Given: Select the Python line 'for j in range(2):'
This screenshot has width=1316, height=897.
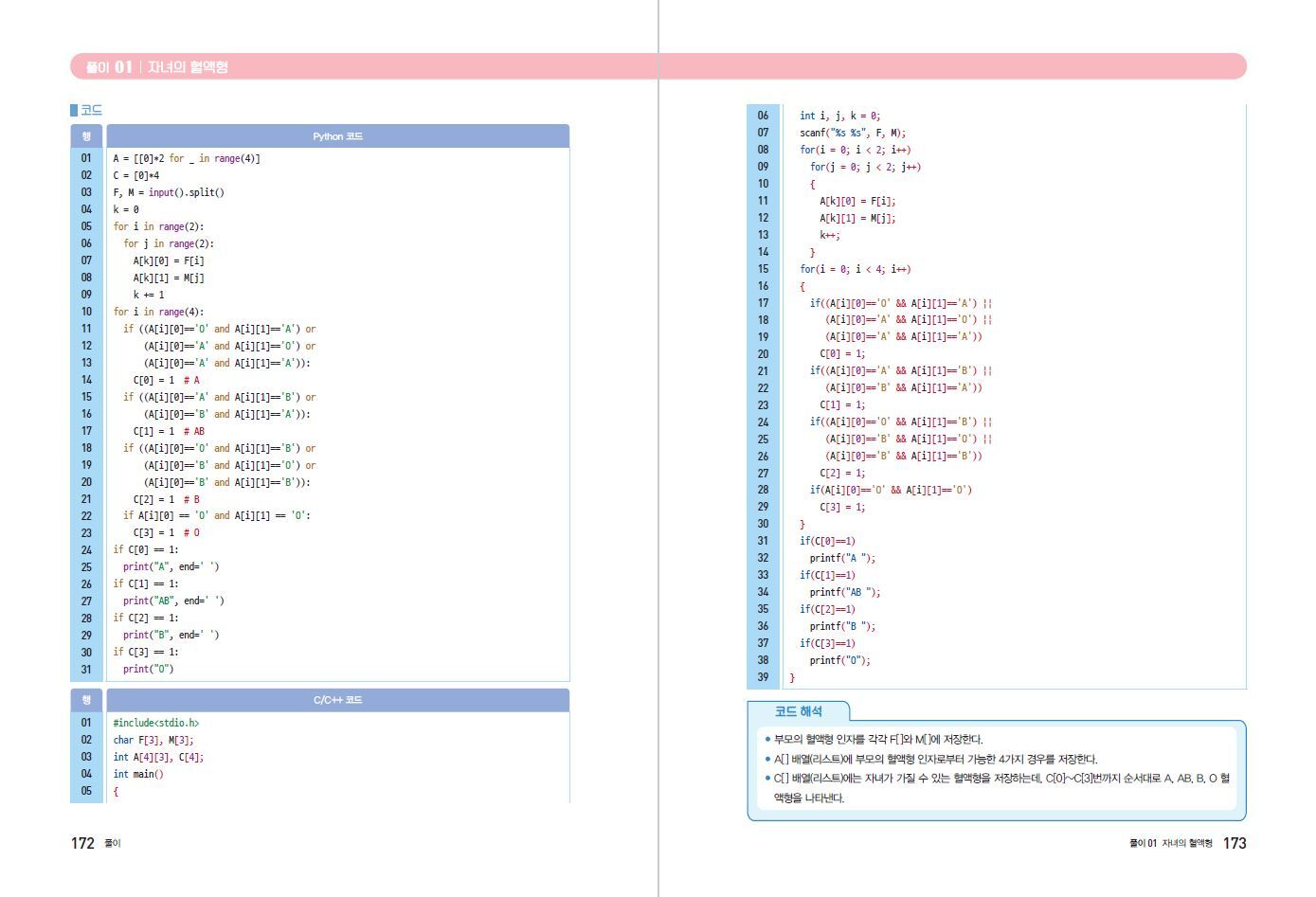Looking at the screenshot, I should click(169, 243).
